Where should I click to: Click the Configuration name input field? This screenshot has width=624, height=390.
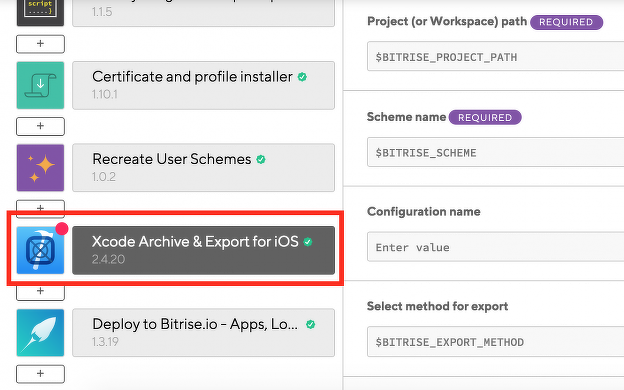[x=495, y=247]
